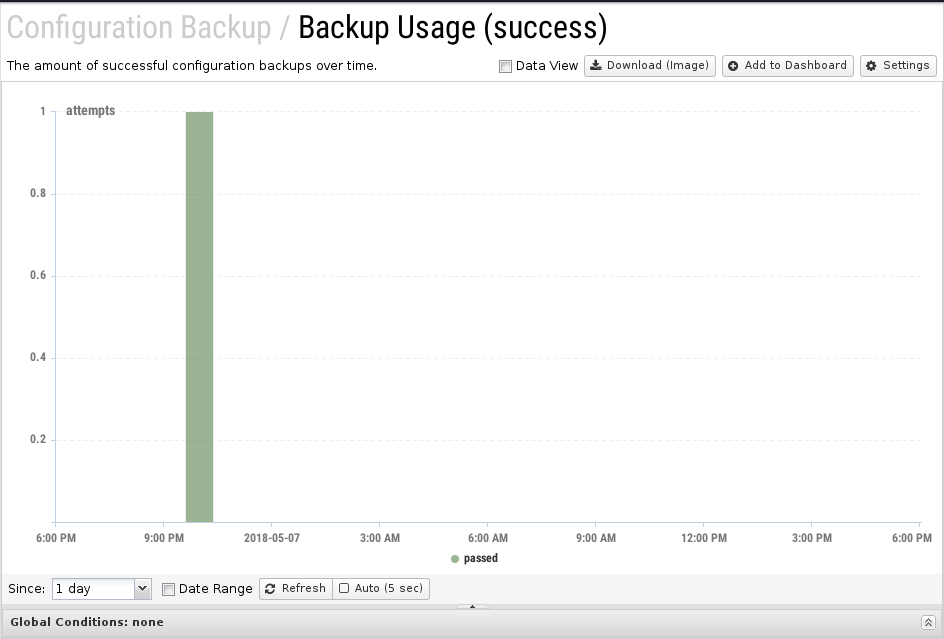Open the Since dropdown arrow

pos(143,588)
